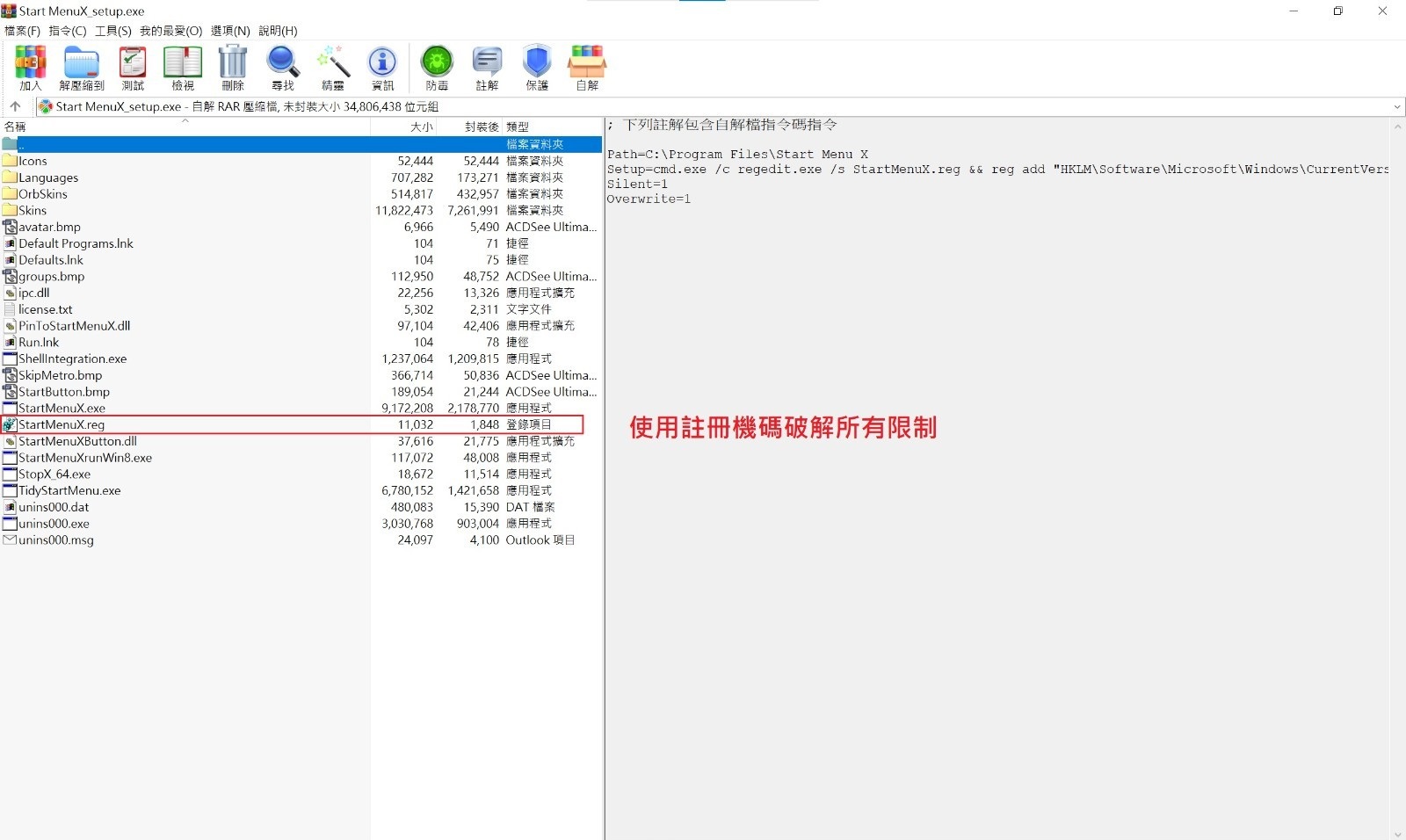This screenshot has width=1406, height=840.
Task: Select Default Programs.lnk shortcut
Action: (x=301, y=243)
